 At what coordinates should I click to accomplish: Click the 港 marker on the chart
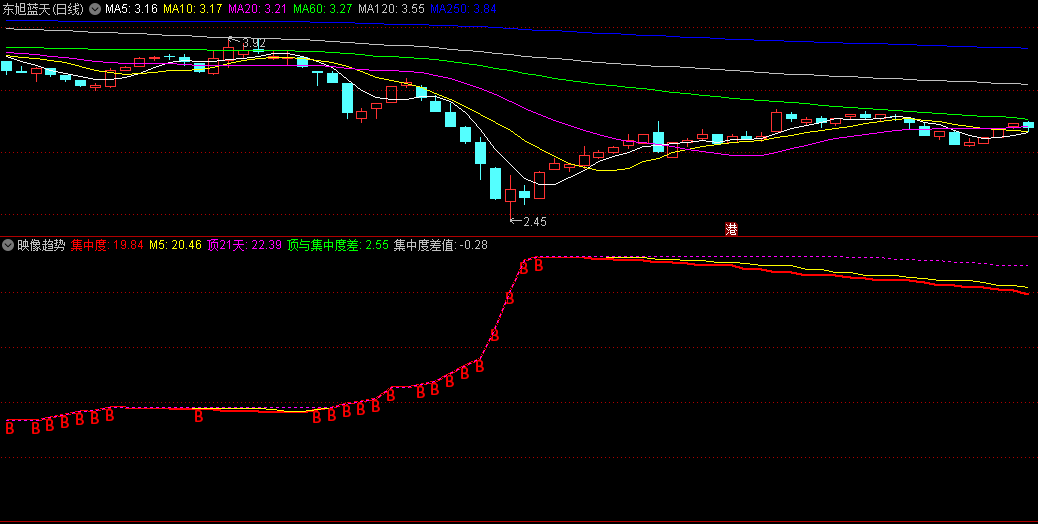click(x=731, y=230)
